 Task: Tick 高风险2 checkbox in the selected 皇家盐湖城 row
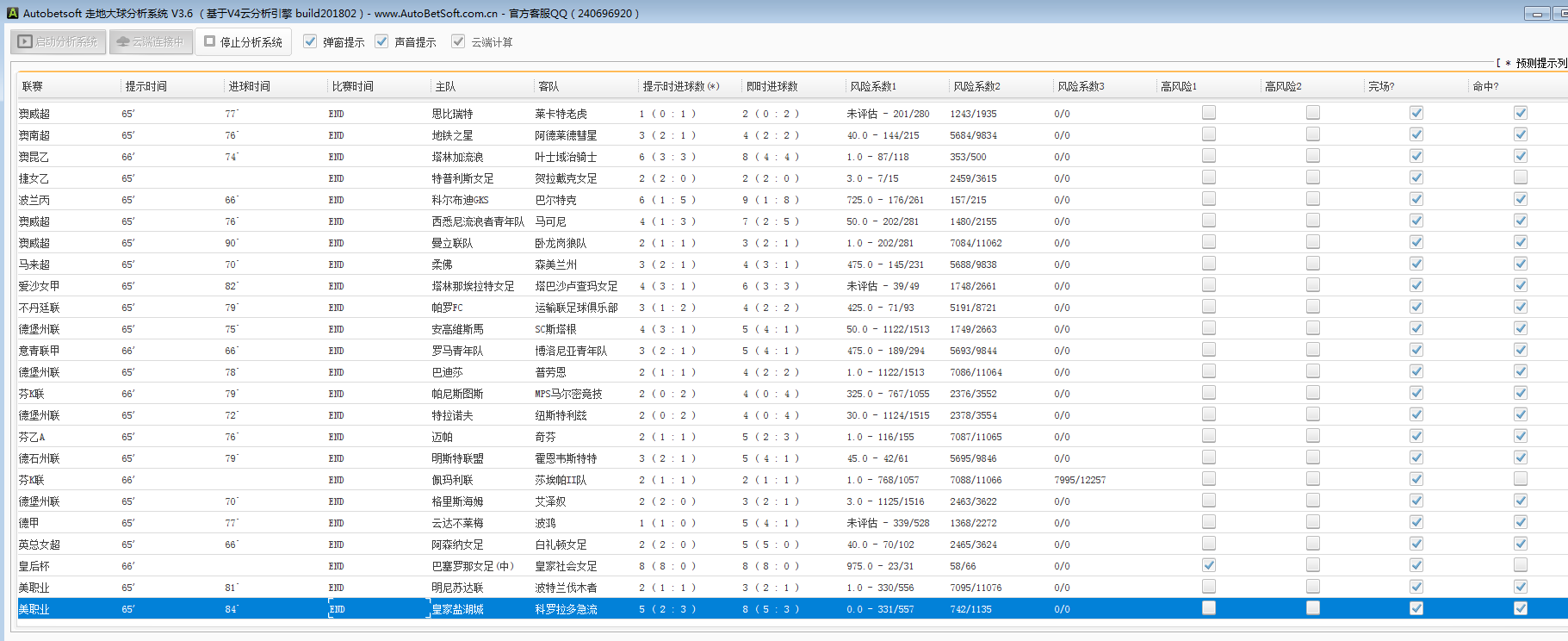pyautogui.click(x=1312, y=608)
